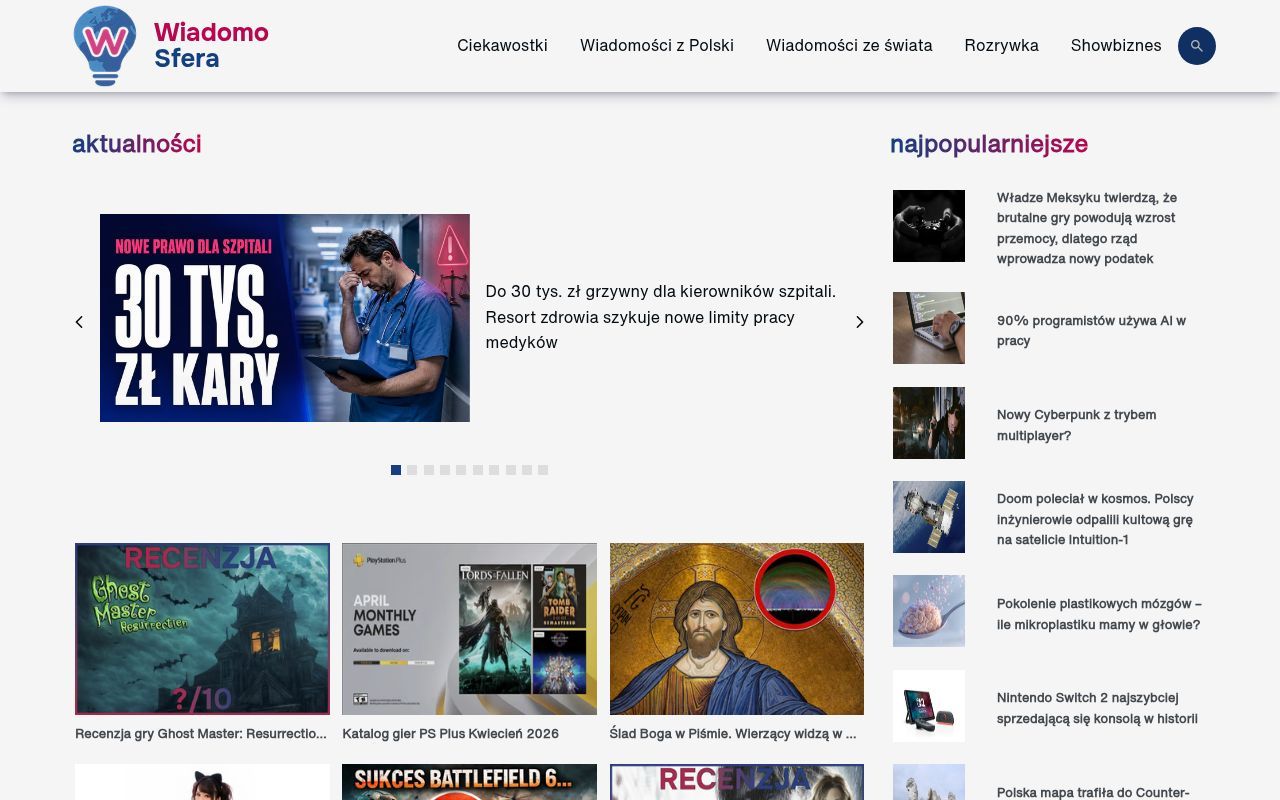Select the third carousel dot
The height and width of the screenshot is (800, 1280).
(428, 470)
